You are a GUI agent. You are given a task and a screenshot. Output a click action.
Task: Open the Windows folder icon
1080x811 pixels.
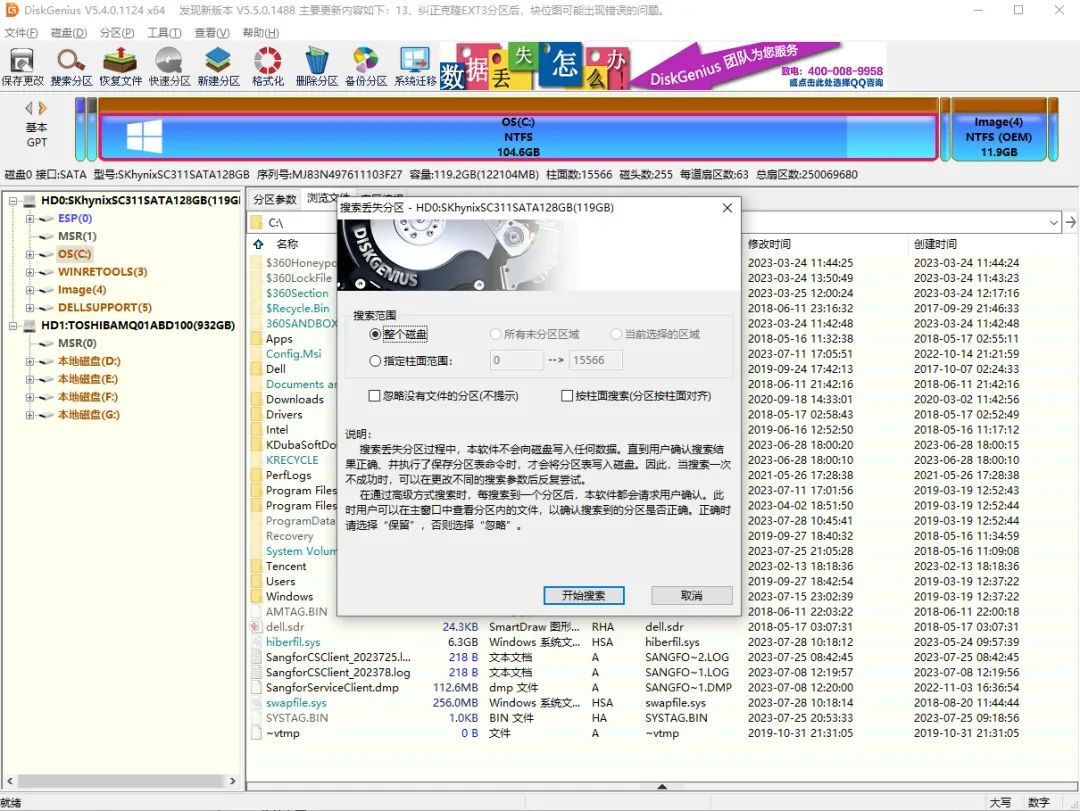pyautogui.click(x=256, y=596)
